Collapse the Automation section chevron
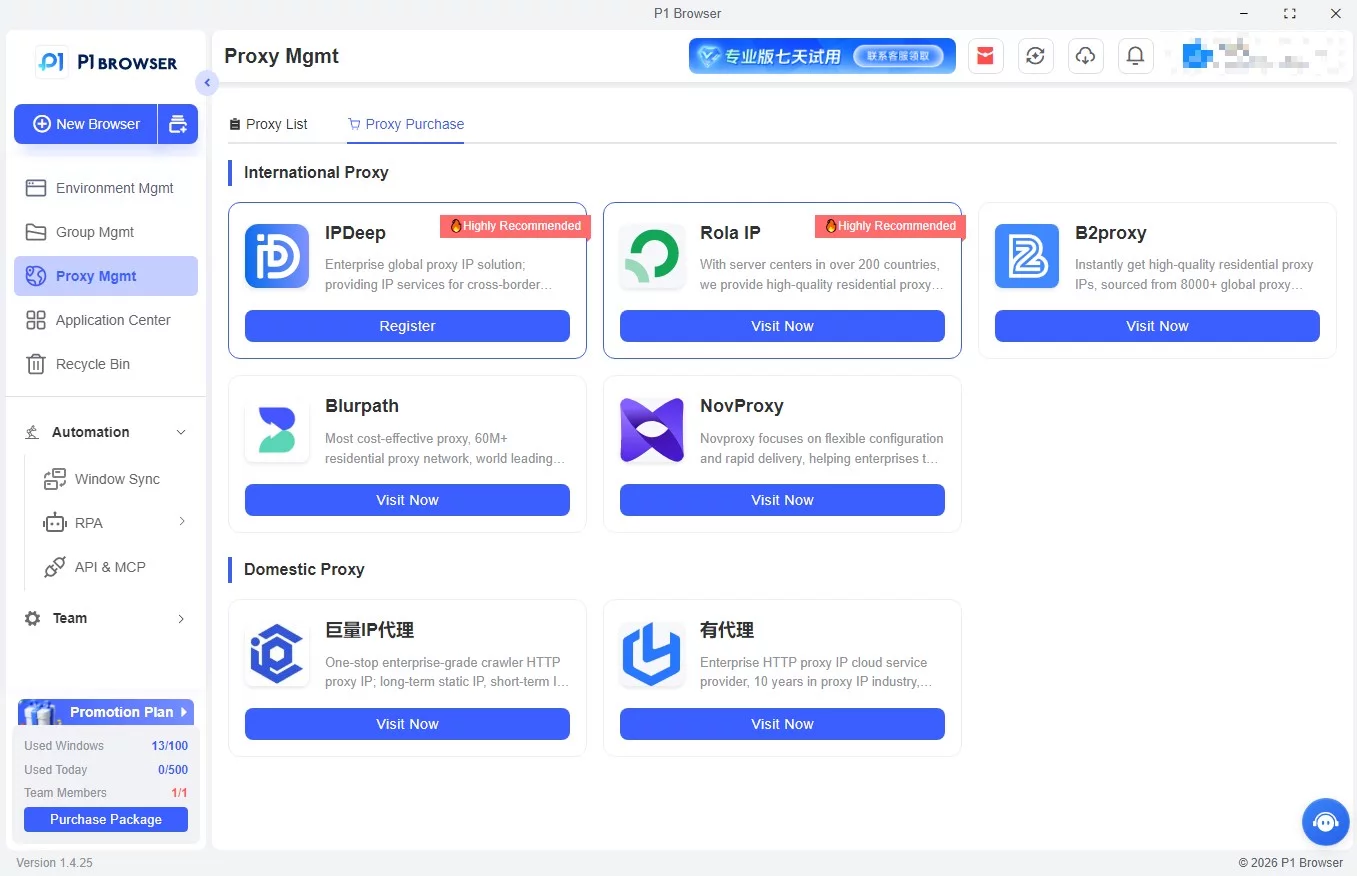This screenshot has height=876, width=1357. pyautogui.click(x=181, y=432)
